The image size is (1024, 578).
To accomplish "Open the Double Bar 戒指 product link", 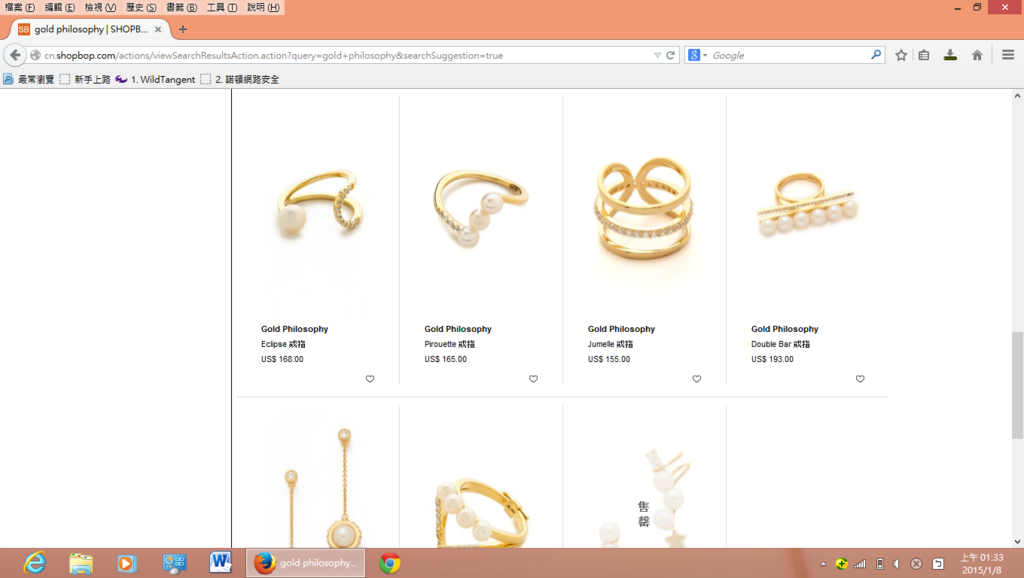I will [780, 344].
